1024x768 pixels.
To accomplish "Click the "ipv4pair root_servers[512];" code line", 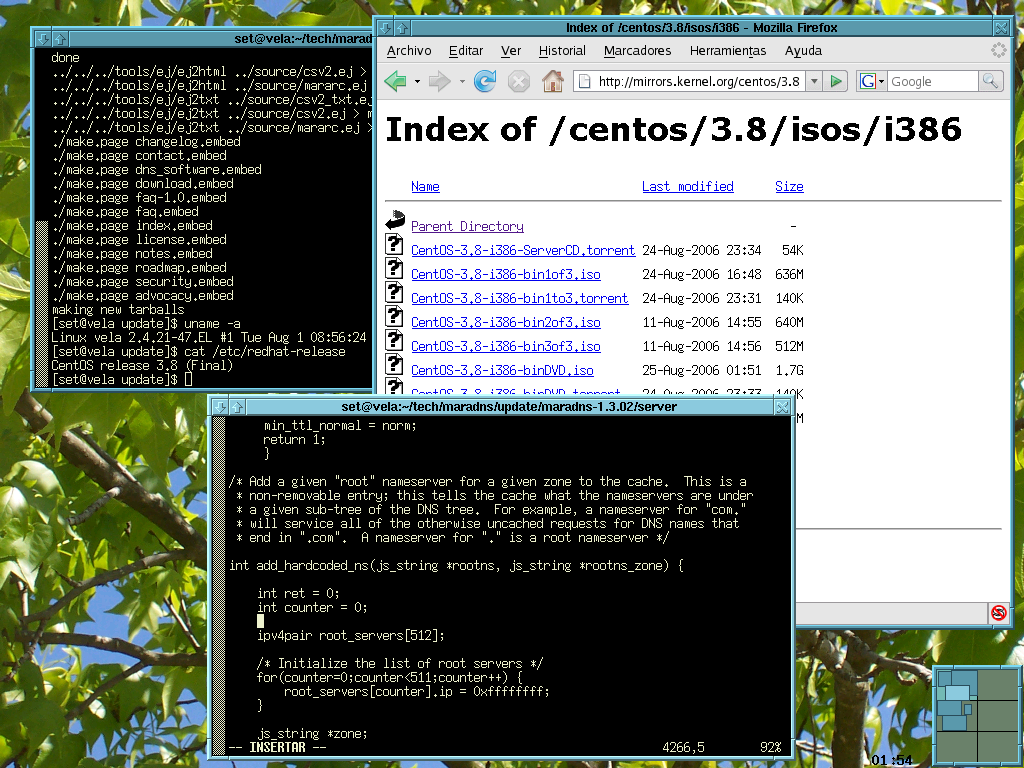I will [351, 635].
